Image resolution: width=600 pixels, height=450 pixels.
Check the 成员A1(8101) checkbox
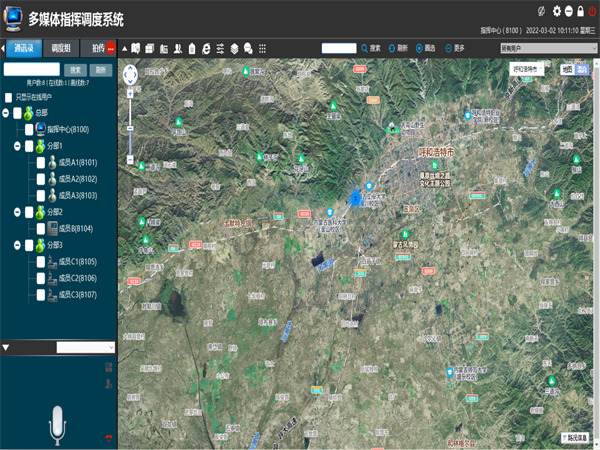41,163
